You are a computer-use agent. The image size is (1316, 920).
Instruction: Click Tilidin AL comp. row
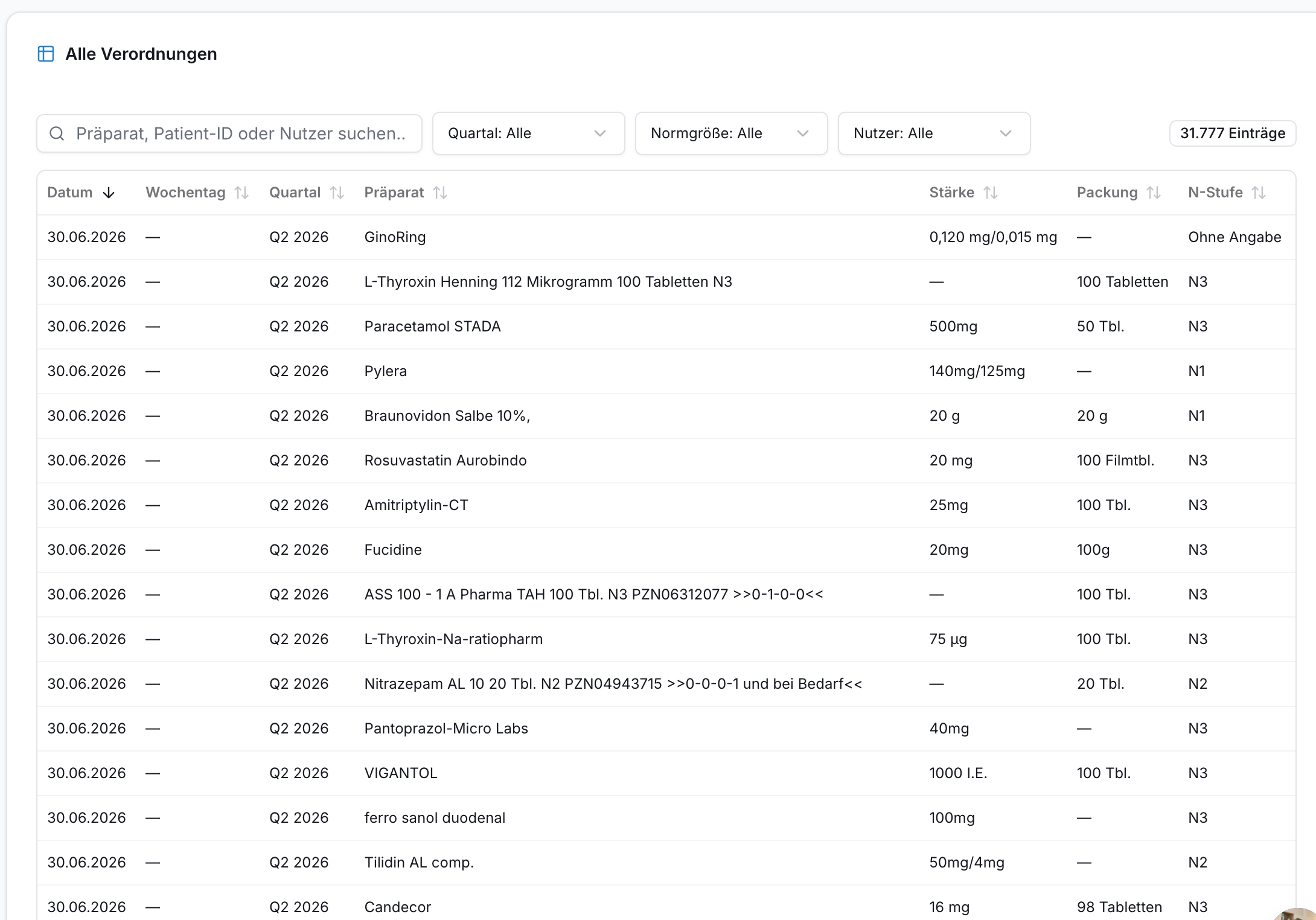[x=666, y=863]
